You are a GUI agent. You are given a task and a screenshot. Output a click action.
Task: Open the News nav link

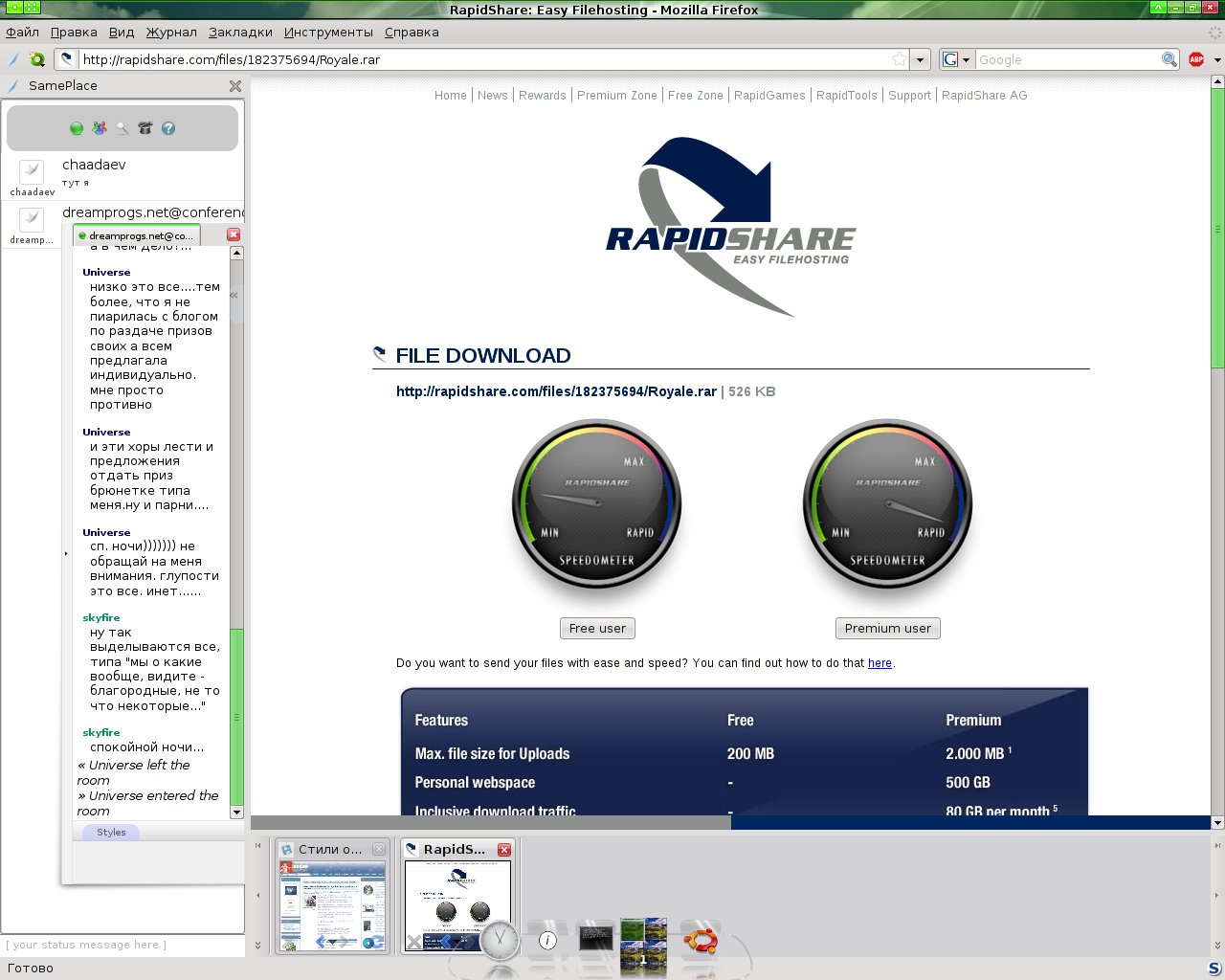493,96
